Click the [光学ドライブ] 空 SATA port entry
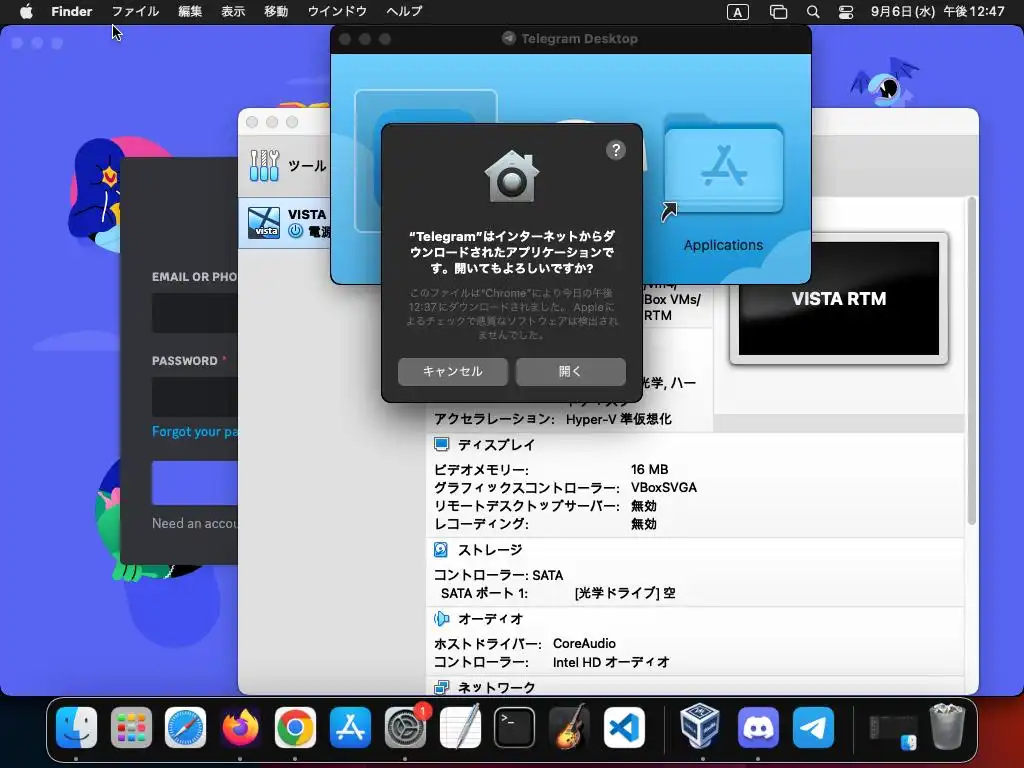The height and width of the screenshot is (768, 1024). coord(625,593)
